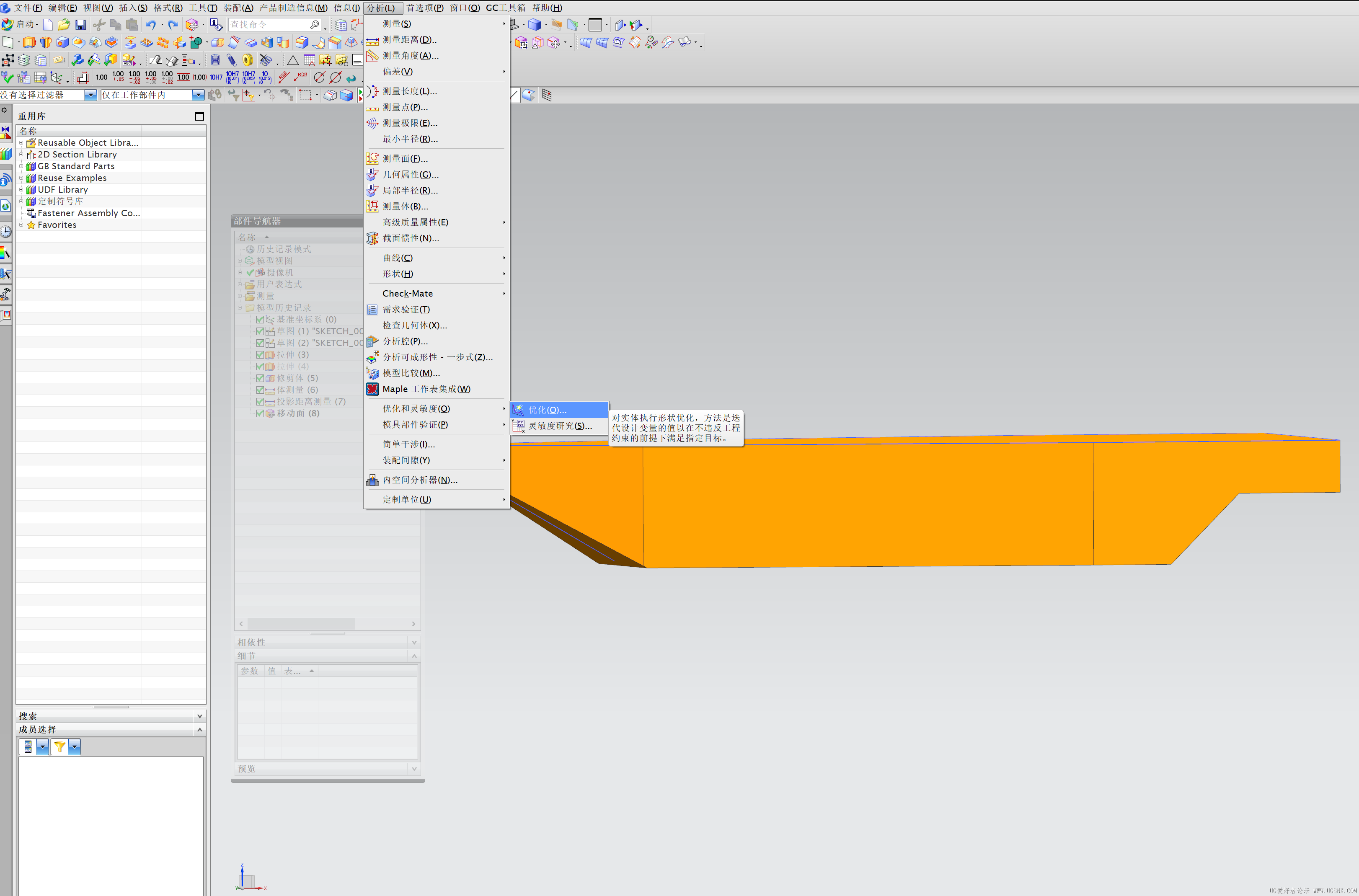Click the Model Compare icon
Viewport: 1359px width, 896px height.
tap(372, 373)
